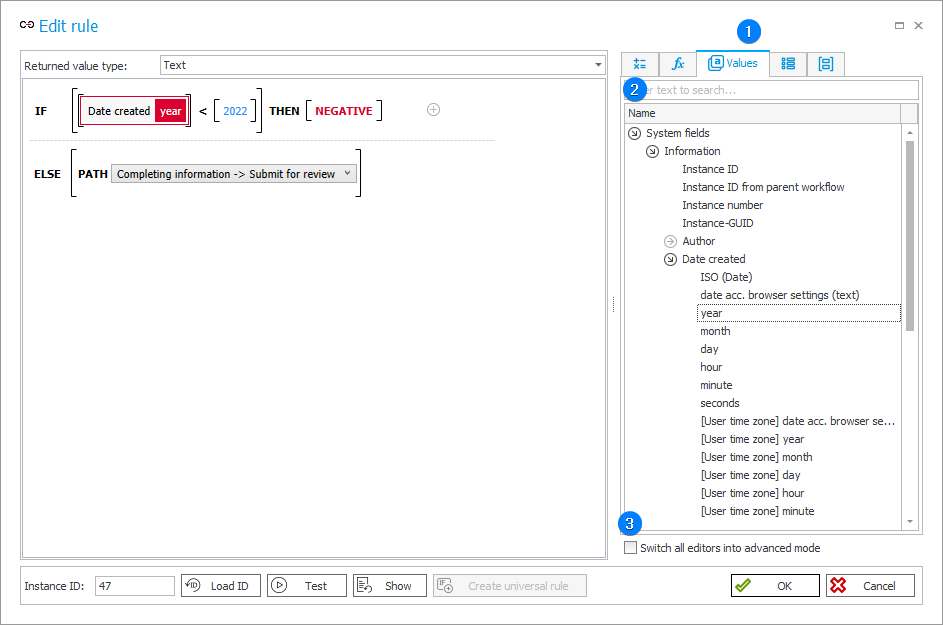This screenshot has width=943, height=625.
Task: Confirm with the OK button
Action: point(775,585)
